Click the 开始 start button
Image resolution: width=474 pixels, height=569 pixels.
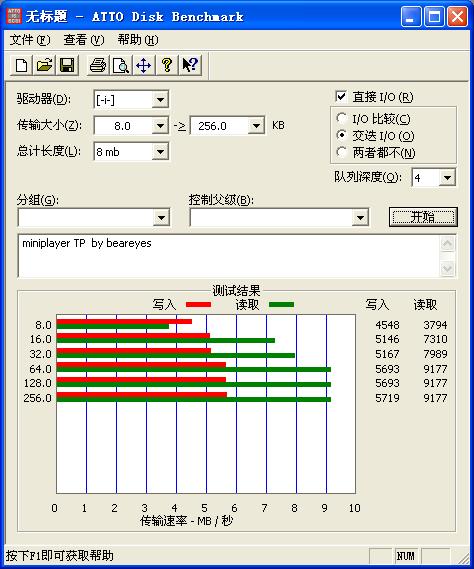tap(423, 217)
